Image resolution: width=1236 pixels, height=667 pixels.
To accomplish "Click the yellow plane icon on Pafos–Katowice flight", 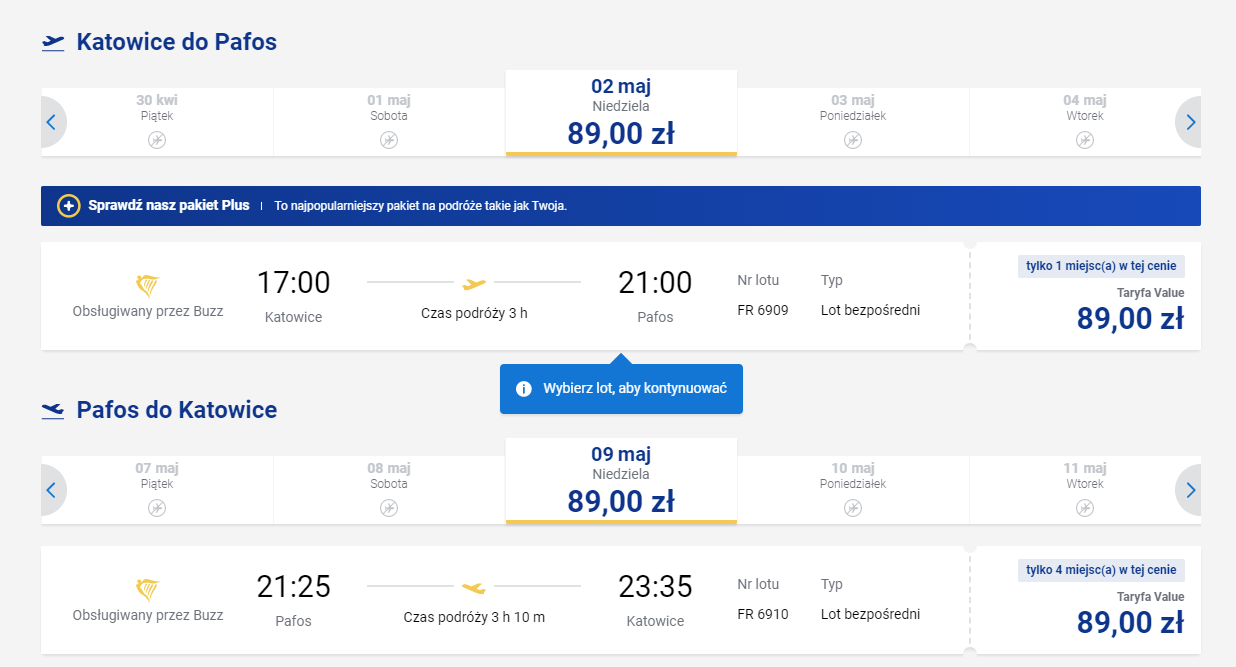I will click(474, 586).
